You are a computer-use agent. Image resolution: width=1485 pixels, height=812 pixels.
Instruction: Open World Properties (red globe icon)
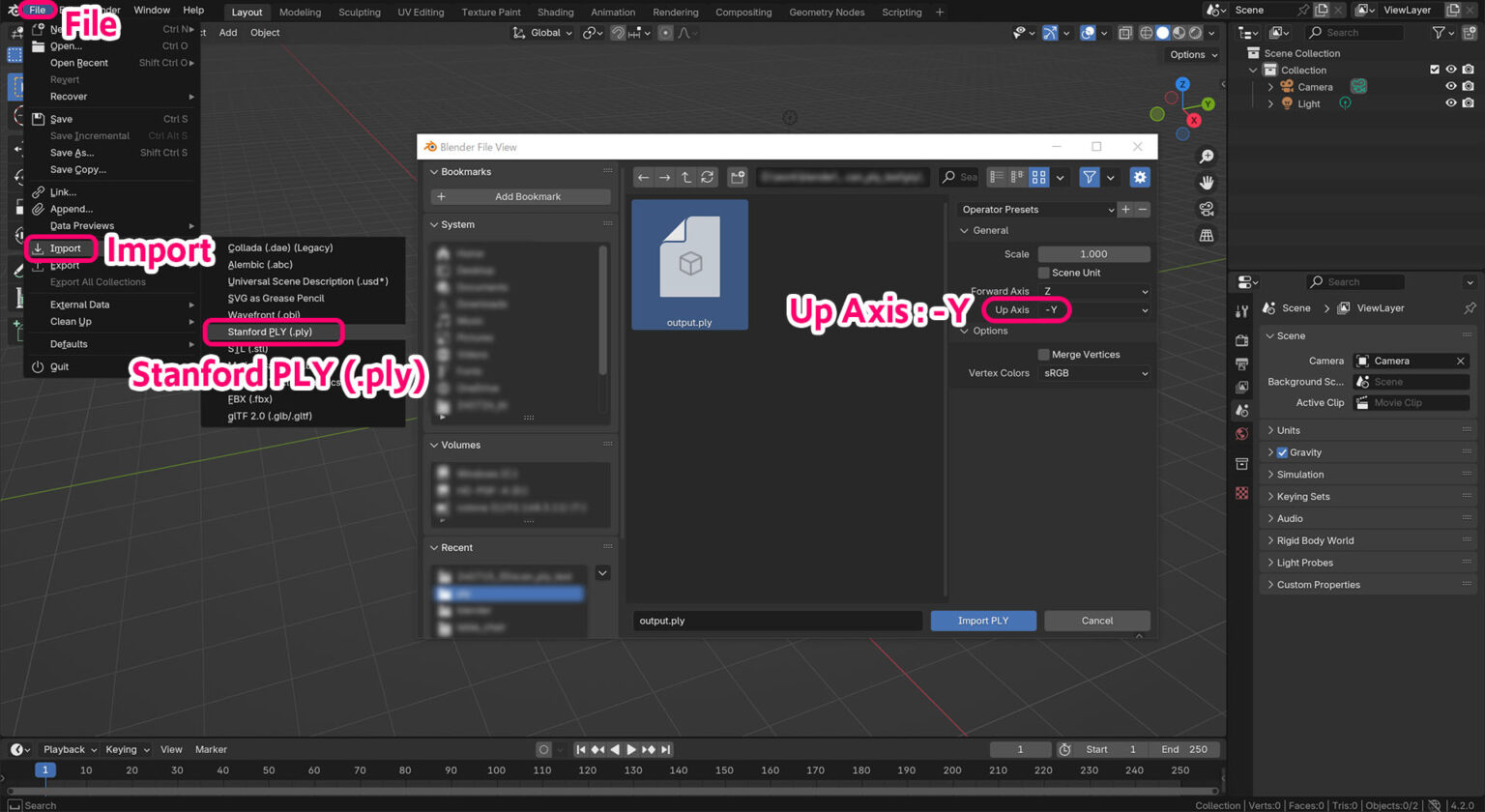[1242, 433]
